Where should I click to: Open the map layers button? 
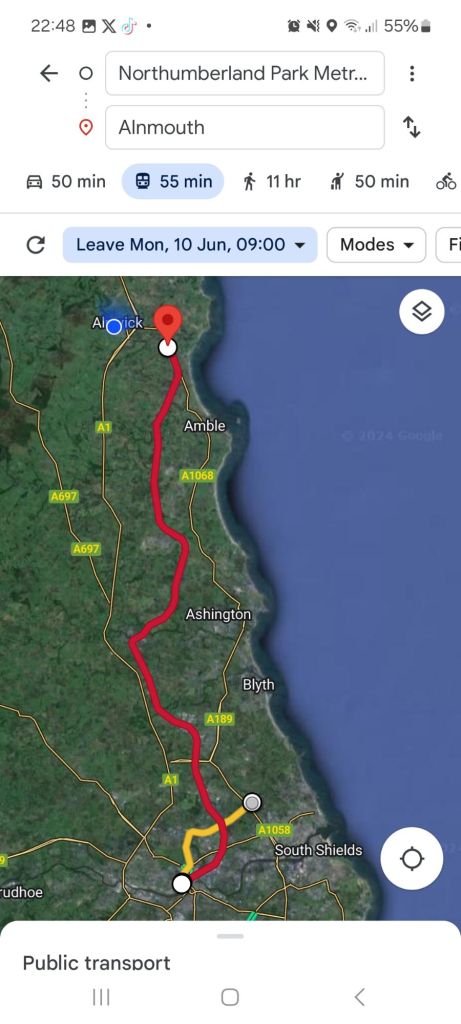[422, 312]
